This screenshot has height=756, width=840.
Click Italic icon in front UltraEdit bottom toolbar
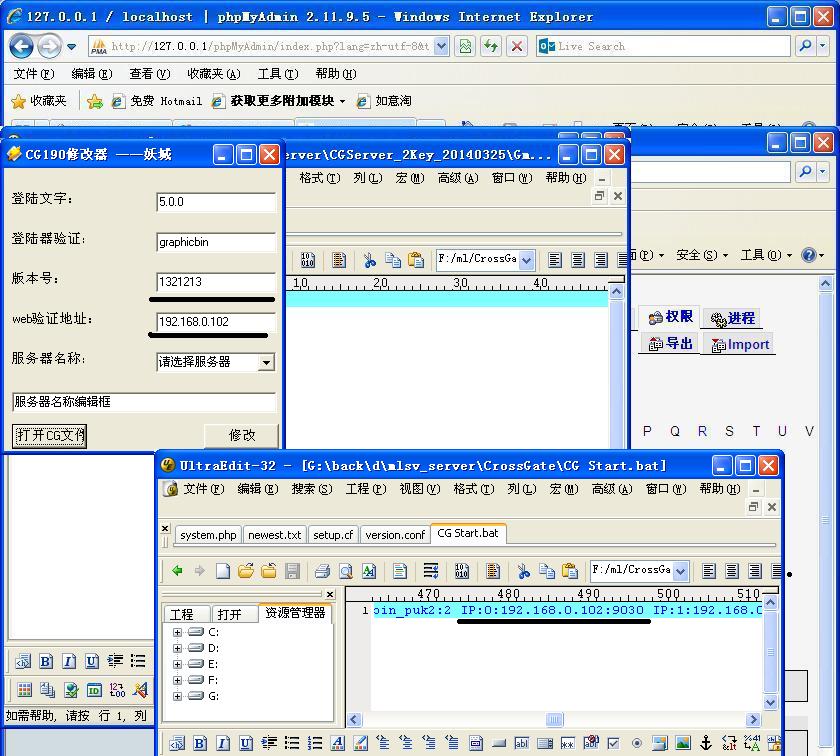[x=223, y=743]
